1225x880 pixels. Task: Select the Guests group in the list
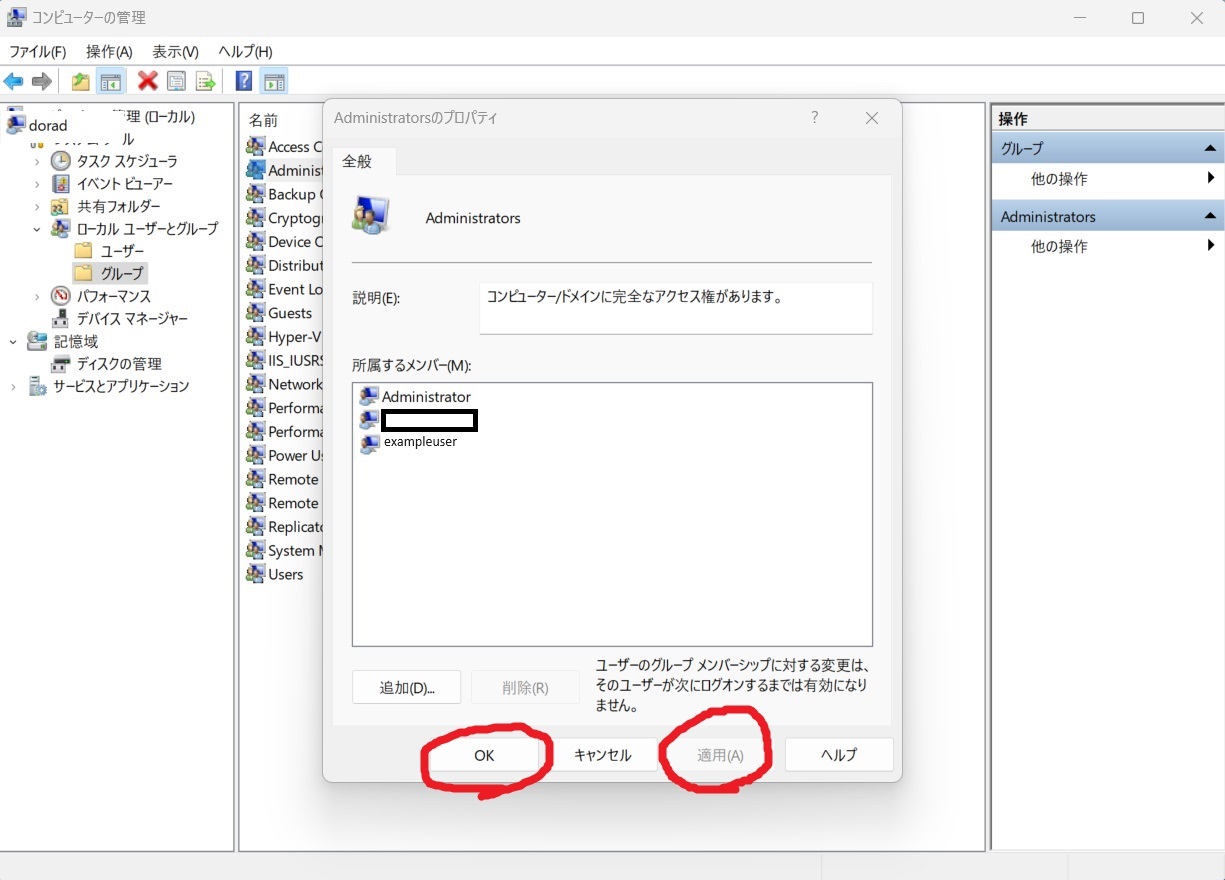tap(289, 313)
